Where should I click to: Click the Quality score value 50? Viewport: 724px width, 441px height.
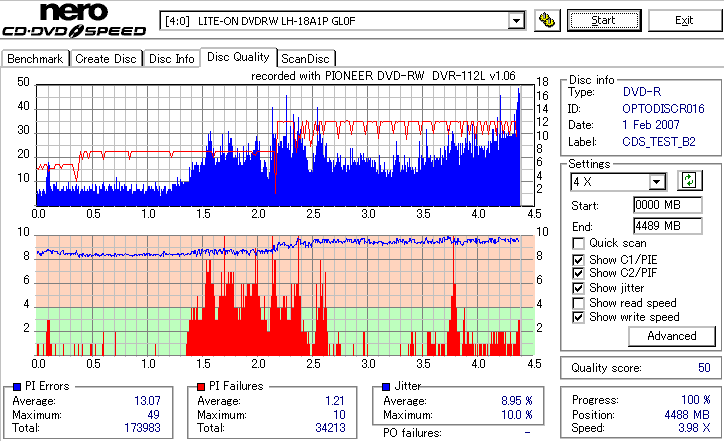pos(704,368)
